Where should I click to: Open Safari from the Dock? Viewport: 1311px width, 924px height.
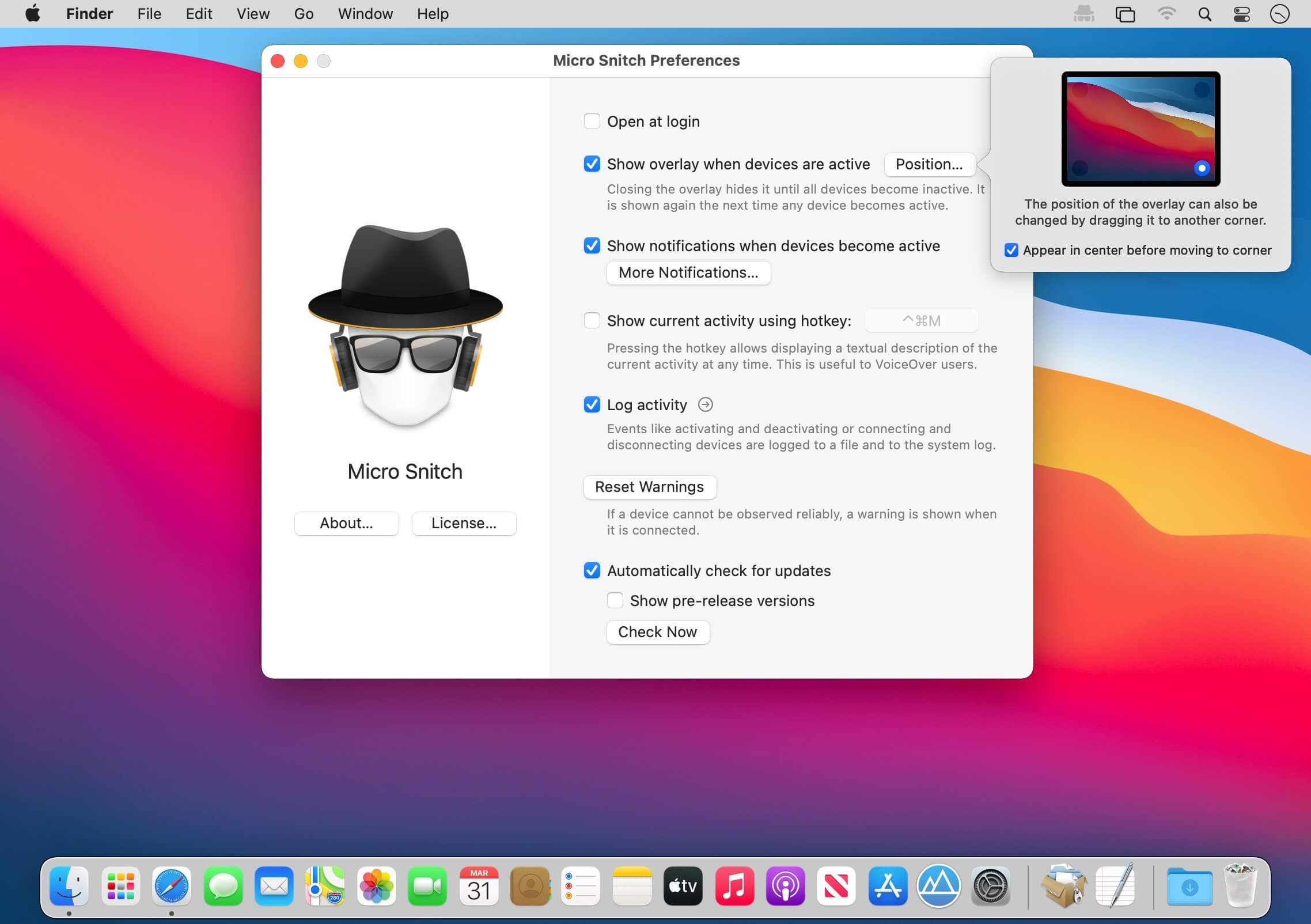172,886
